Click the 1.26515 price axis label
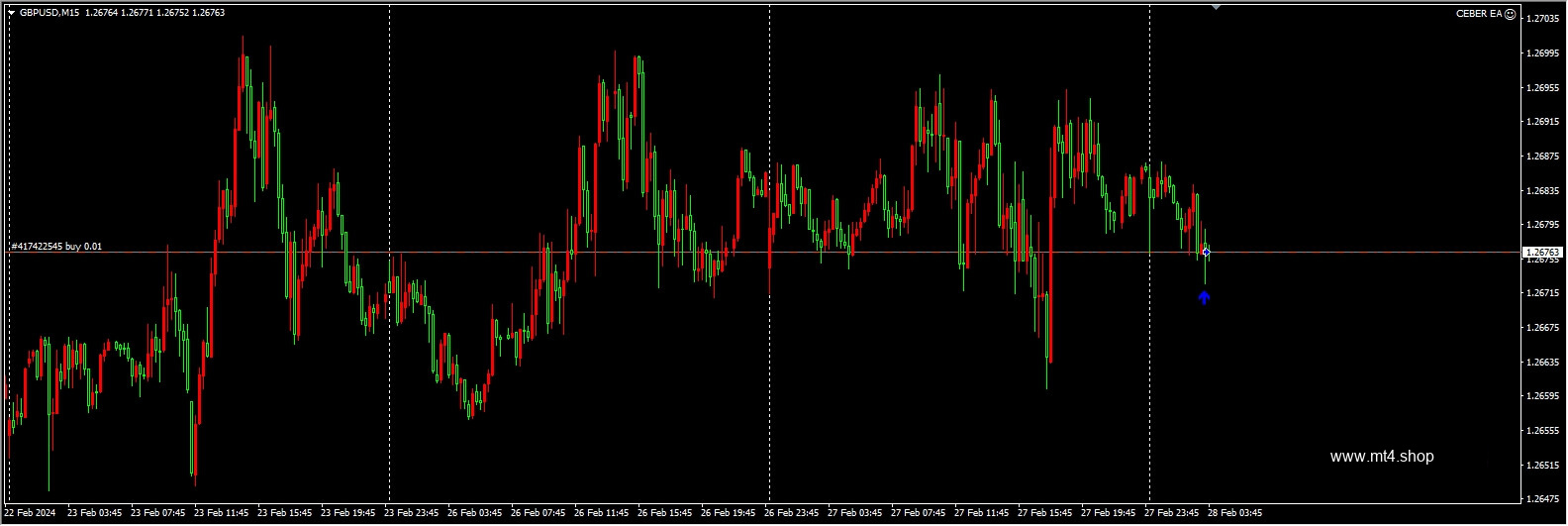The height and width of the screenshot is (526, 1568). pos(1542,466)
